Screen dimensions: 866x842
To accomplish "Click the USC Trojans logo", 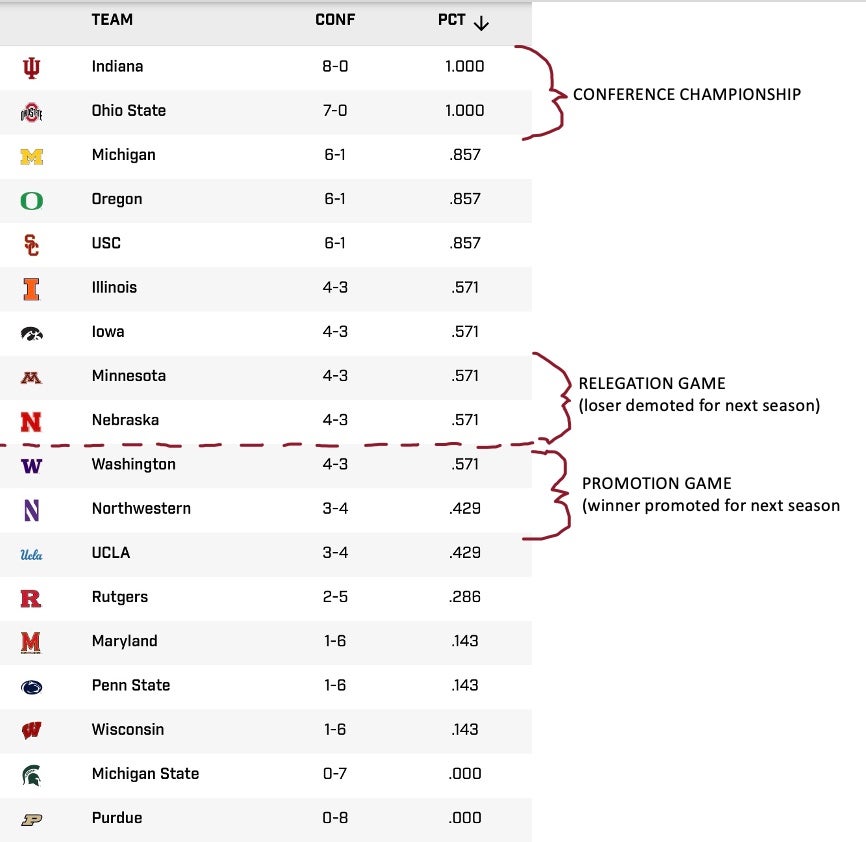I will click(x=32, y=244).
